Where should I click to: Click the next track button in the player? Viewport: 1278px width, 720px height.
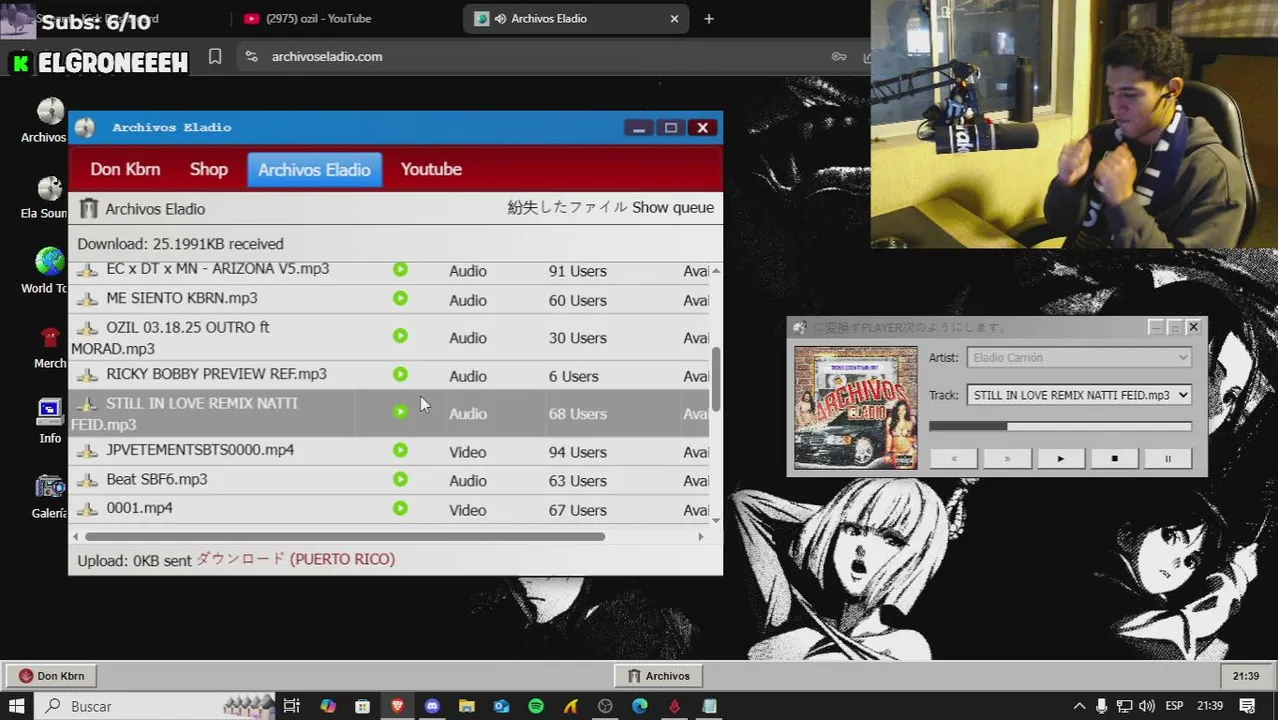tap(1007, 459)
